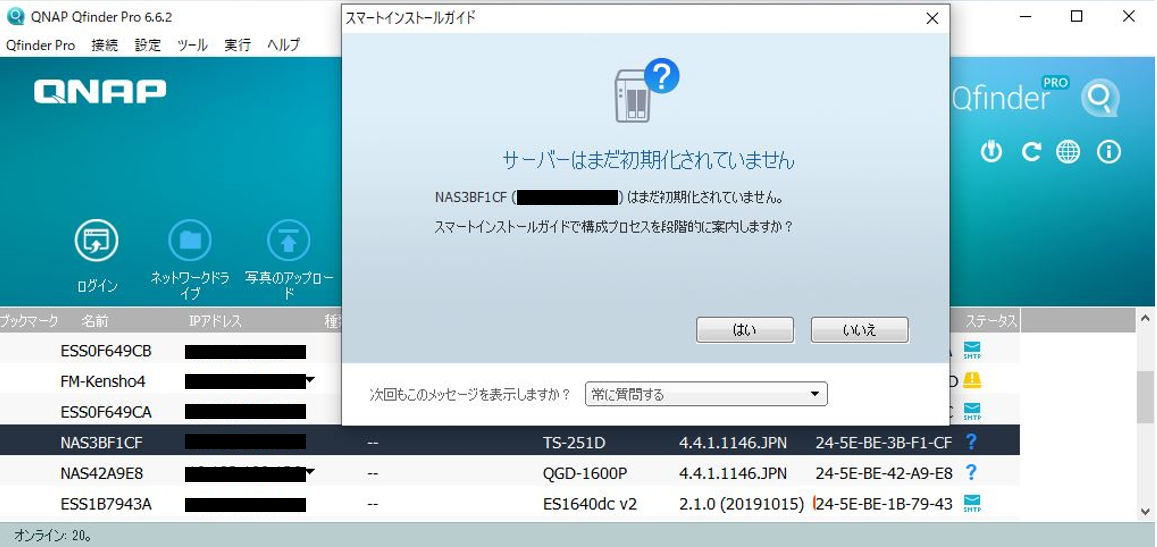
Task: Open the network drive (ネットワークドライブ) icon
Action: point(189,241)
